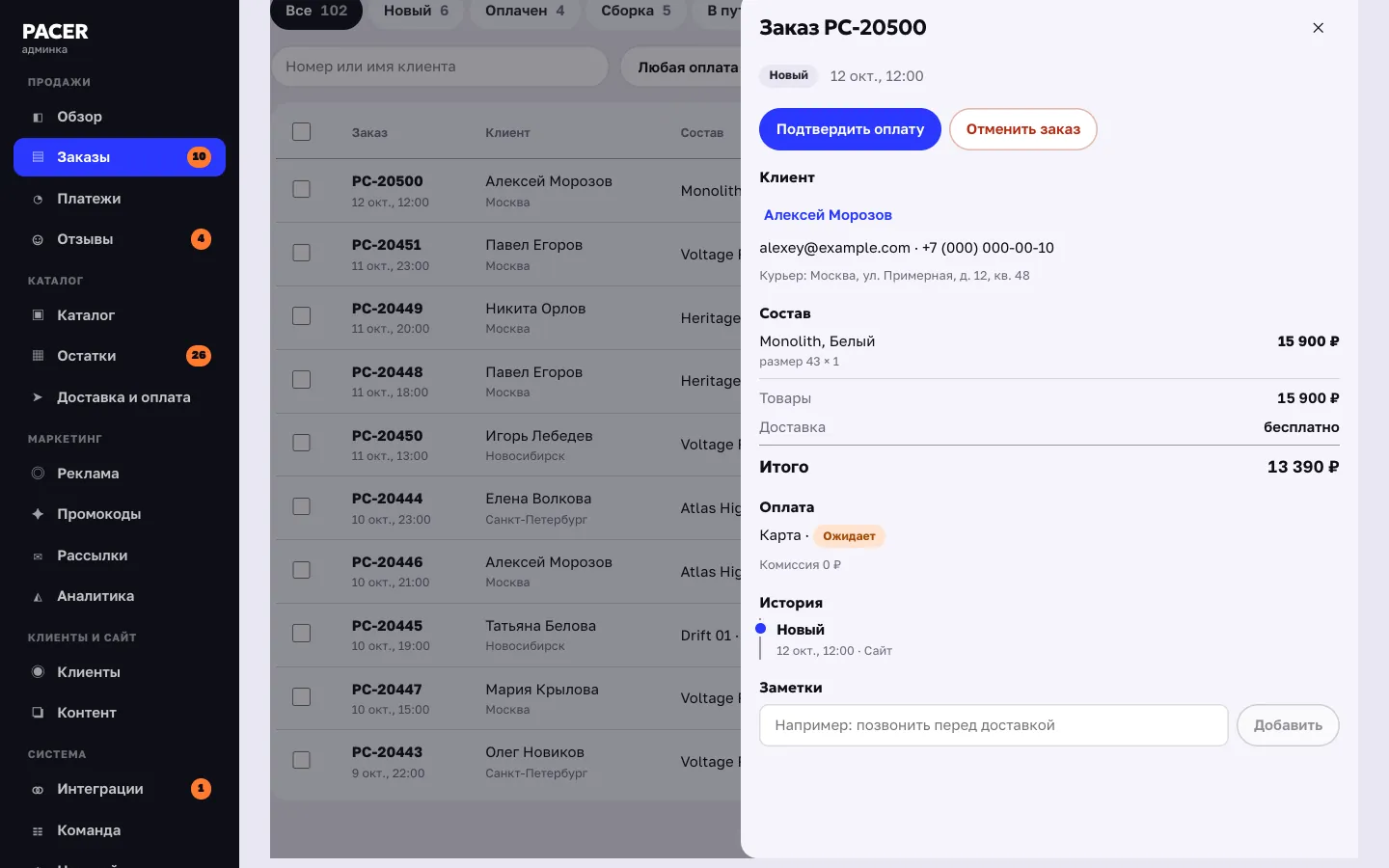This screenshot has width=1389, height=868.
Task: Click the Платежи sidebar icon
Action: pos(38,200)
